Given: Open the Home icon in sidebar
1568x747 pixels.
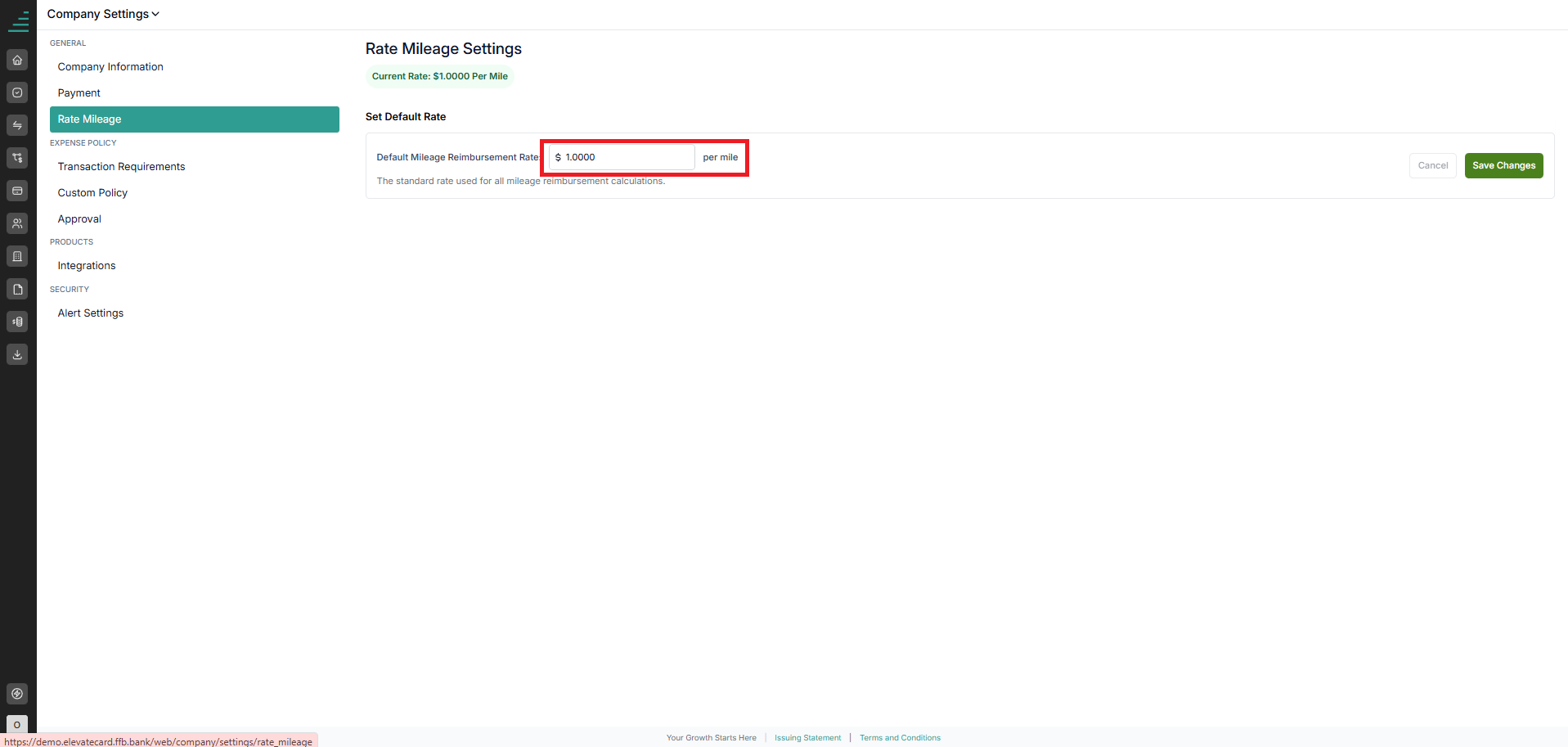Looking at the screenshot, I should (x=17, y=60).
